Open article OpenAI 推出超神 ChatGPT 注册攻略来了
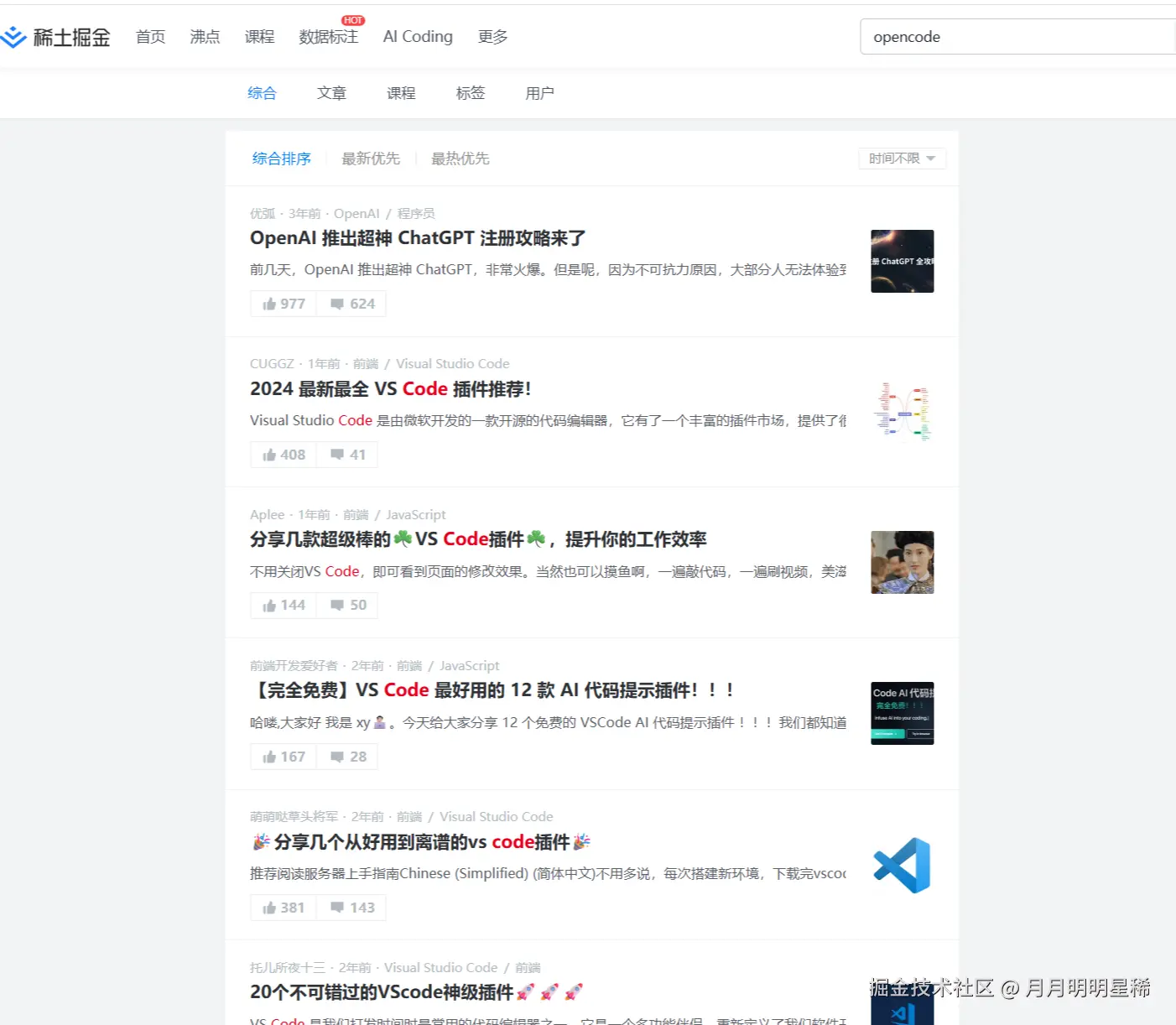Screen dimensions: 1176x1025 click(418, 238)
